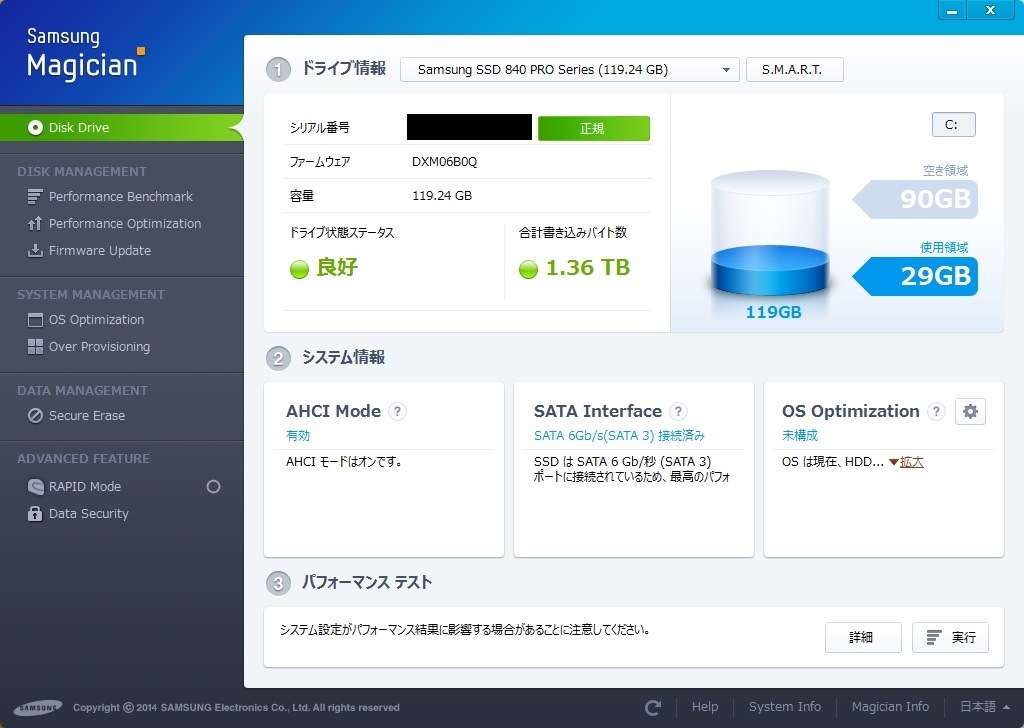Click the refresh icon in footer
This screenshot has width=1024, height=728.
point(653,707)
